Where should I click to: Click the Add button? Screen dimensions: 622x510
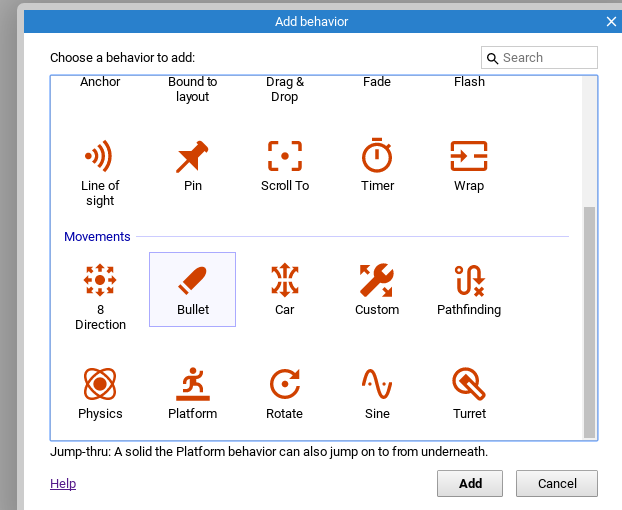pos(470,483)
